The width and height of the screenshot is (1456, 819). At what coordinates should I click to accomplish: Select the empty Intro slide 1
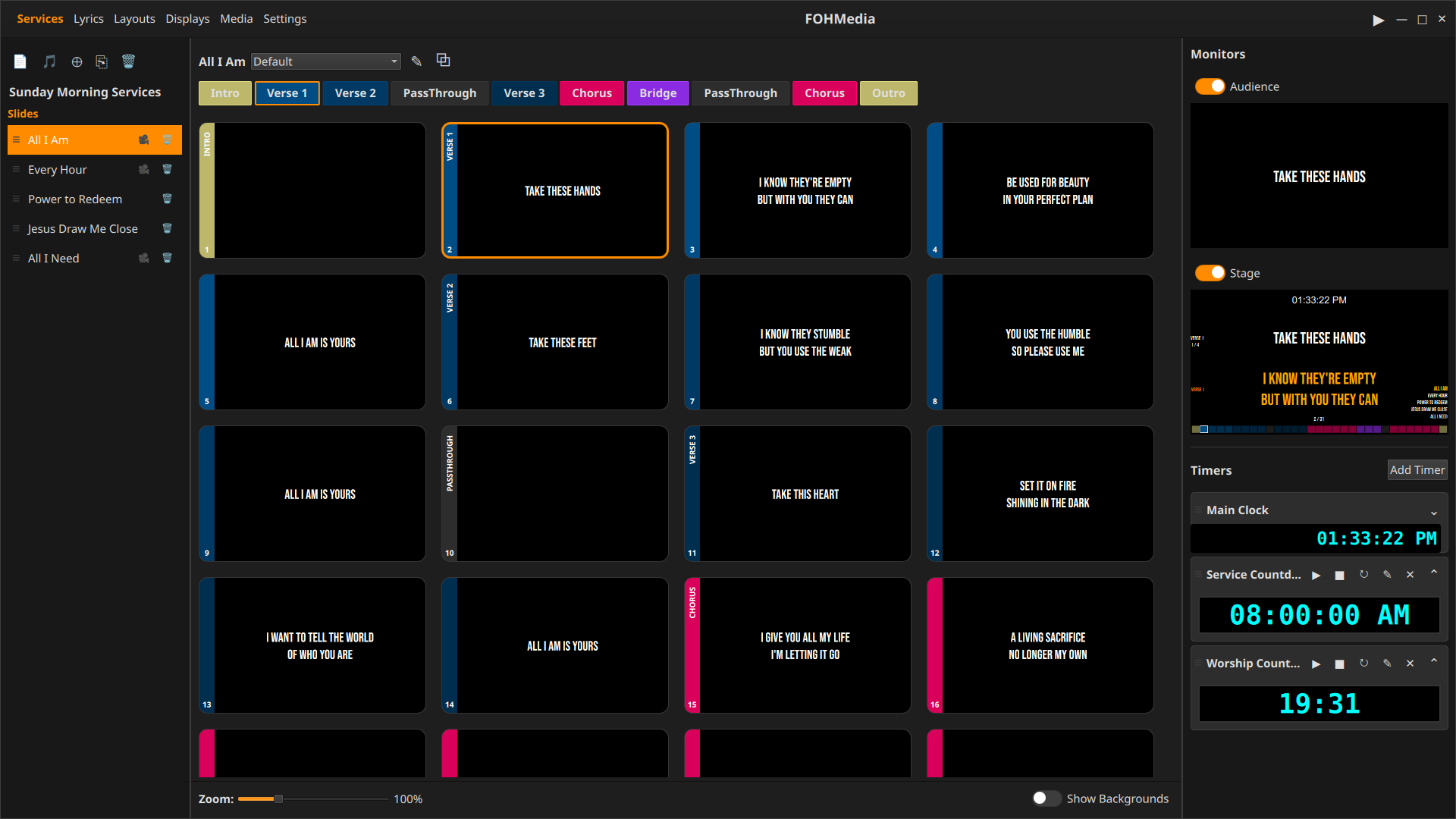click(312, 190)
